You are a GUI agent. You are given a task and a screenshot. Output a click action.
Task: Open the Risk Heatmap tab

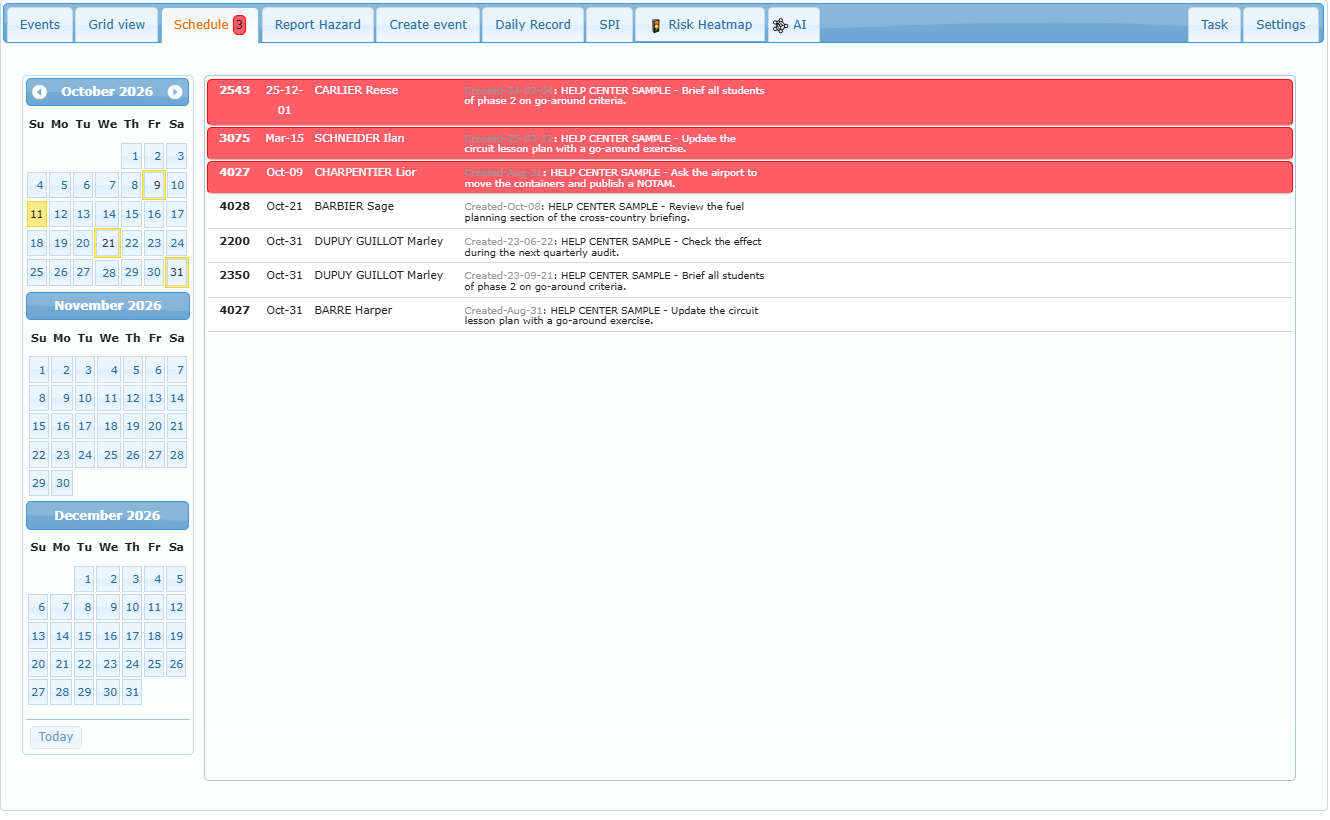[x=700, y=25]
